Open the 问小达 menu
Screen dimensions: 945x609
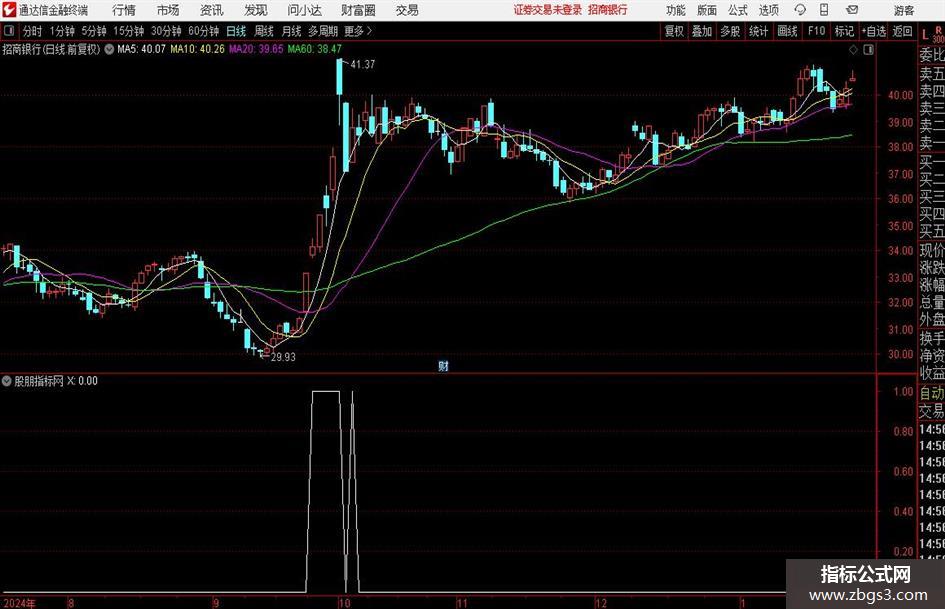[x=304, y=10]
